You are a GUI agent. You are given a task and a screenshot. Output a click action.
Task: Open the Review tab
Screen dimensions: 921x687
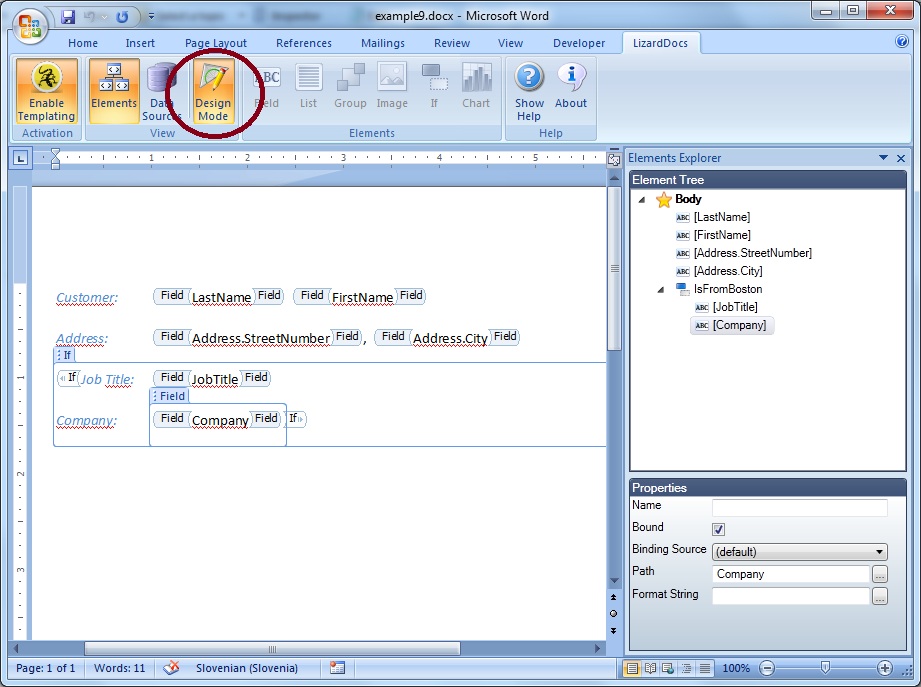point(452,43)
